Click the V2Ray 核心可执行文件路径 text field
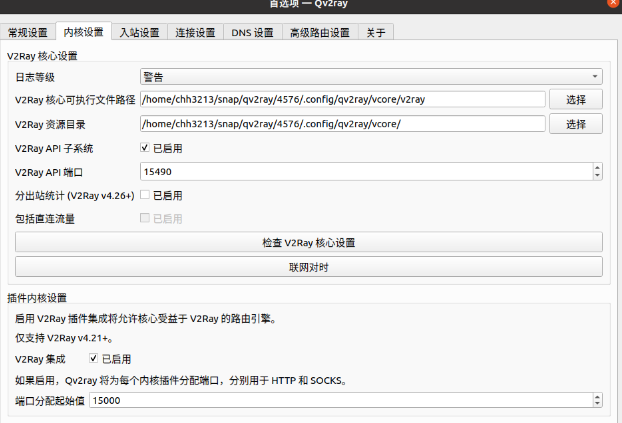This screenshot has width=622, height=423. [342, 100]
